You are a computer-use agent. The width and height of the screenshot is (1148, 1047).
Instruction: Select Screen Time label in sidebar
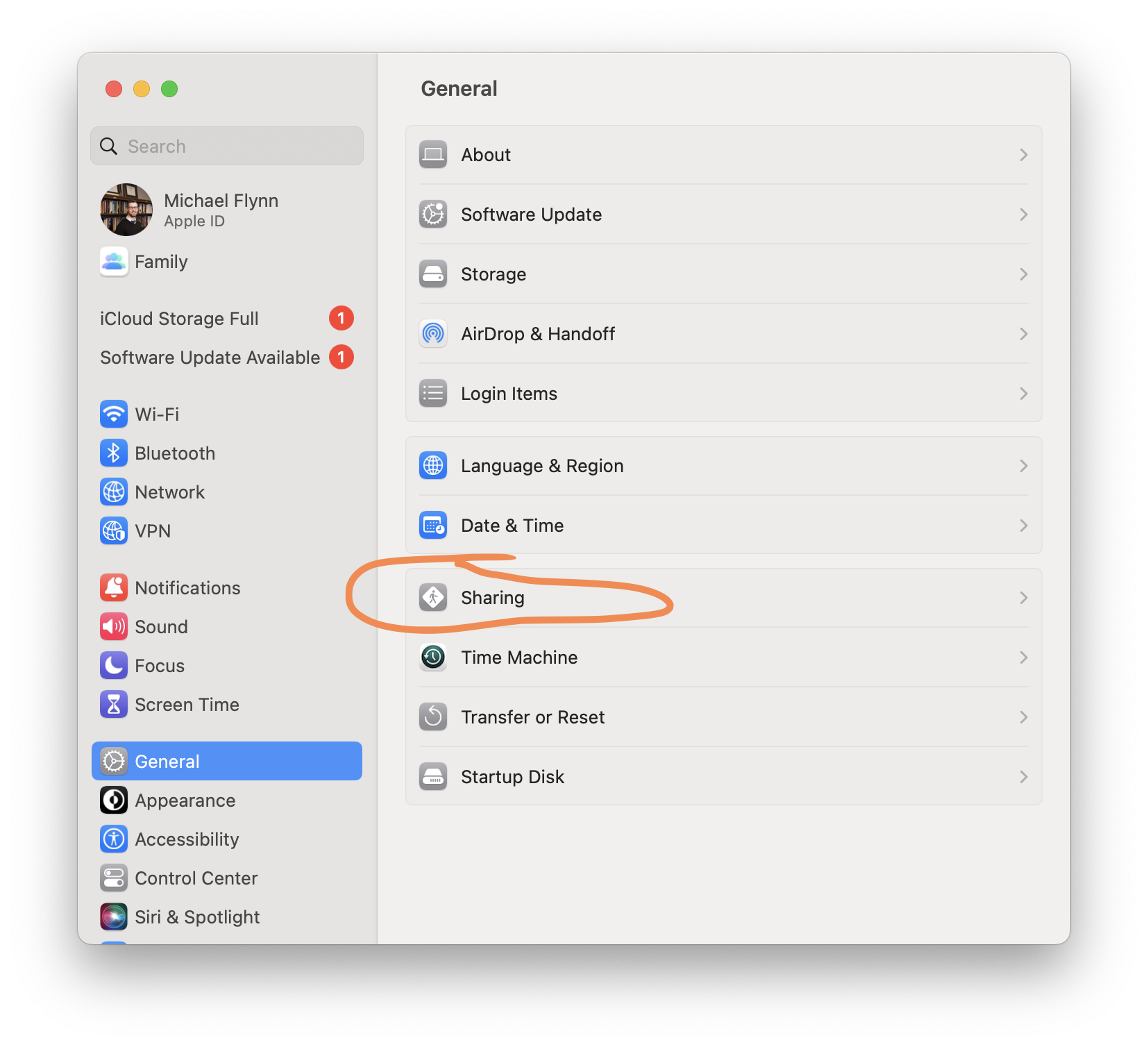point(187,705)
